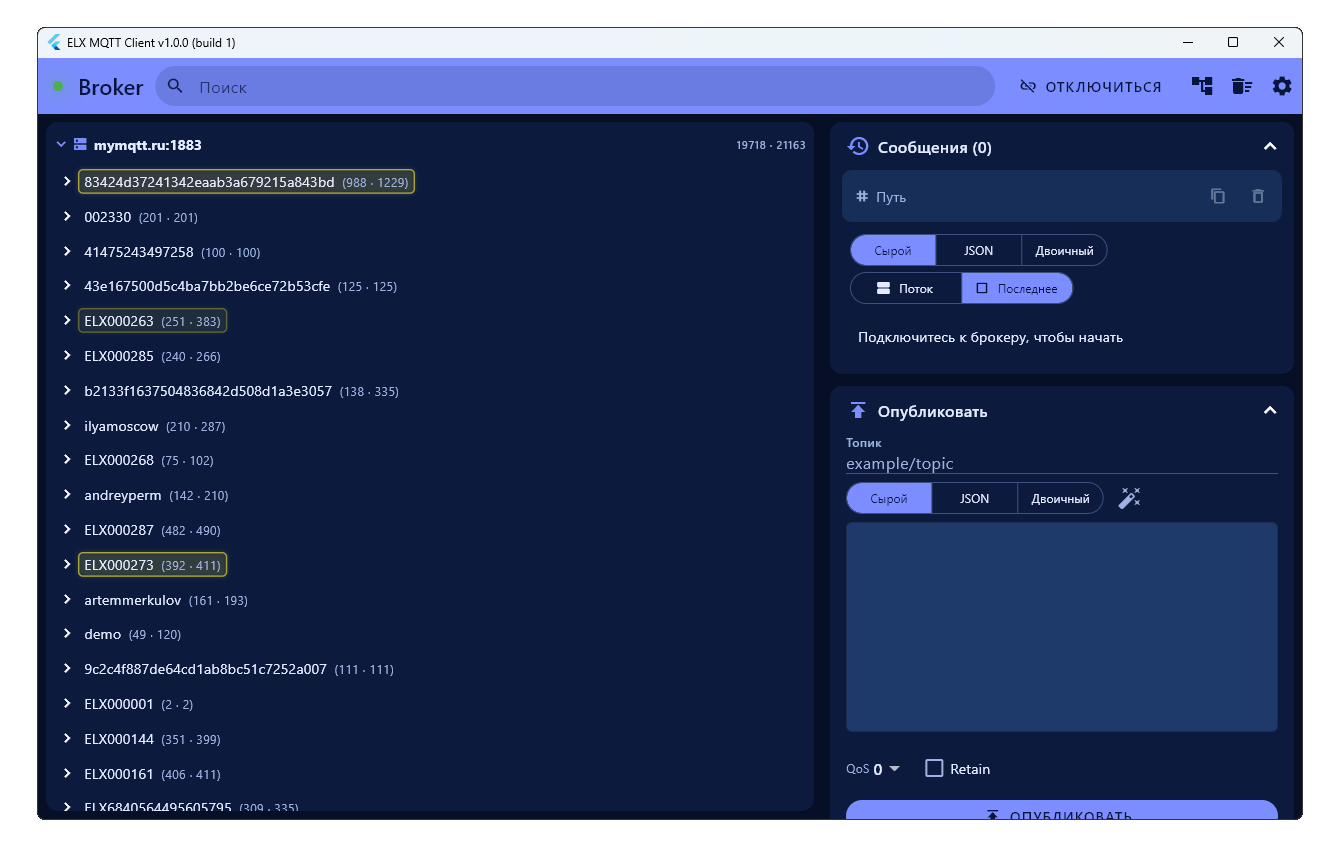The height and width of the screenshot is (852, 1327).
Task: Click the magic wand format icon
Action: pos(1129,498)
